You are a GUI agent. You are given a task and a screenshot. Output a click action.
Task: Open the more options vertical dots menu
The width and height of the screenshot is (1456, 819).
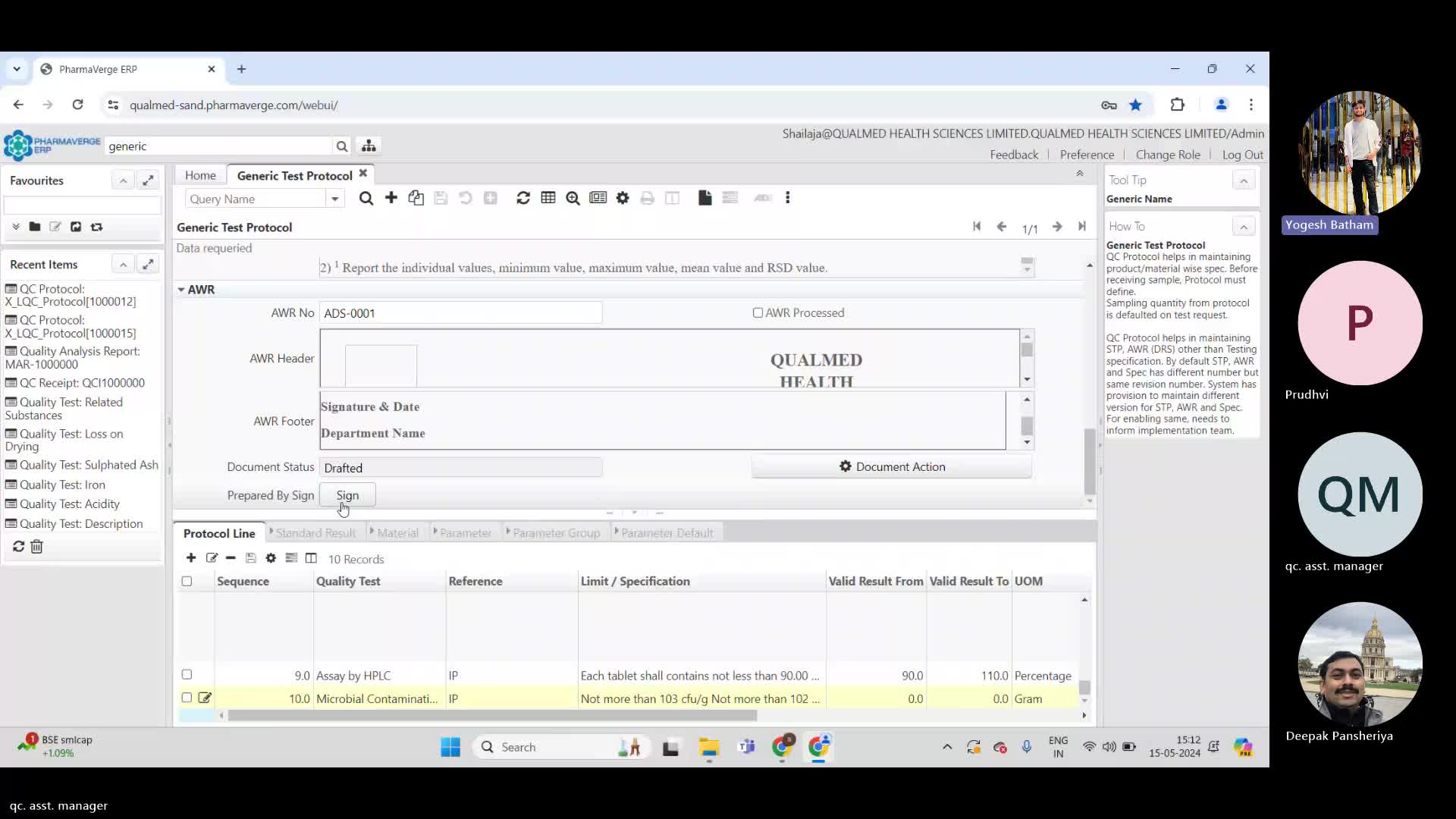(788, 198)
